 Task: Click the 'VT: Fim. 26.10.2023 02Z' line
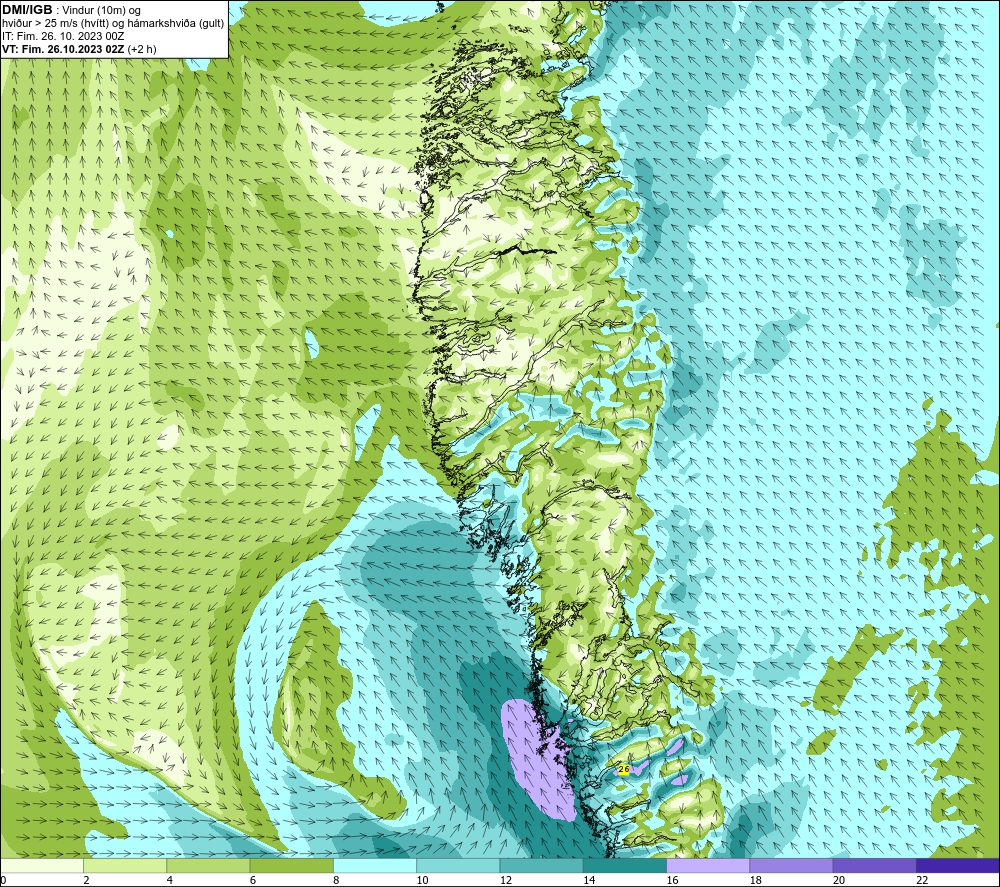(79, 49)
